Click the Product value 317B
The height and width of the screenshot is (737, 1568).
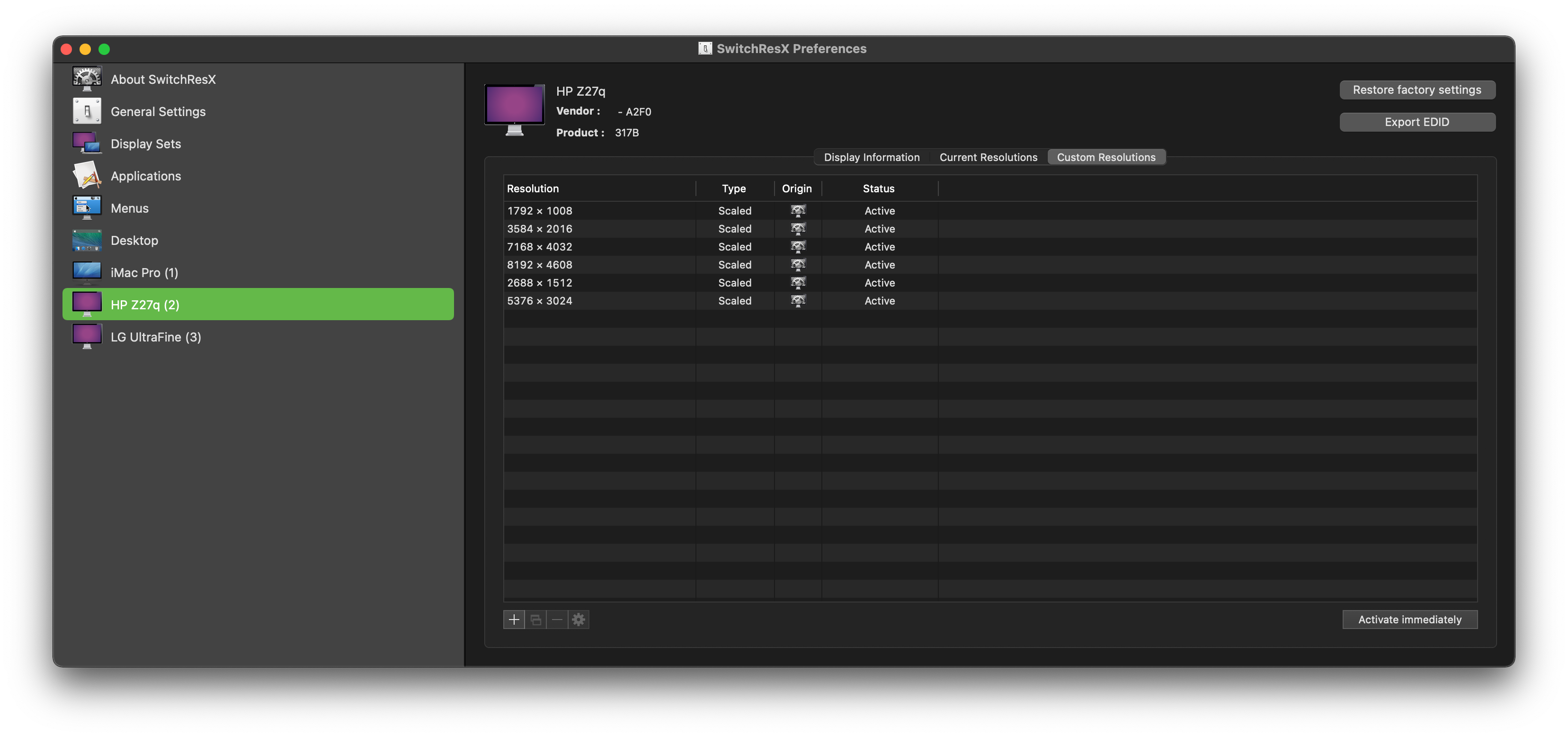tap(627, 132)
